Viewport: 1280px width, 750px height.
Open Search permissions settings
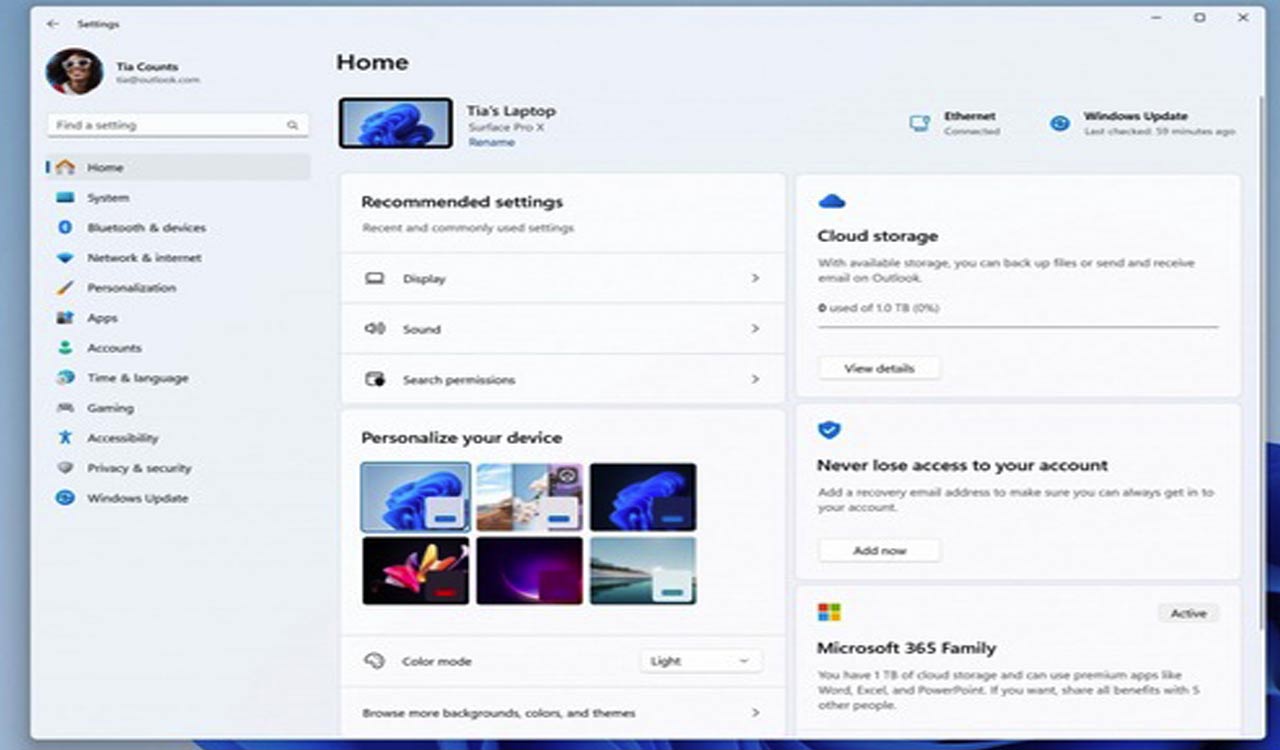point(560,380)
